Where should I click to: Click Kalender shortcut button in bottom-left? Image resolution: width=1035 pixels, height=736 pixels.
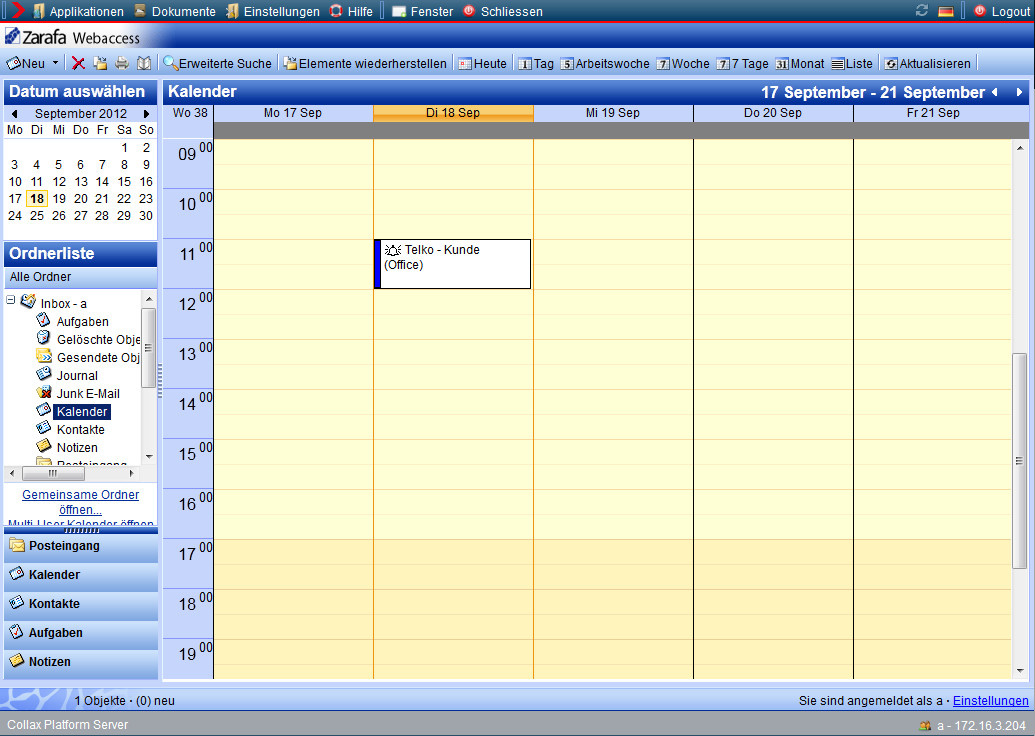81,575
